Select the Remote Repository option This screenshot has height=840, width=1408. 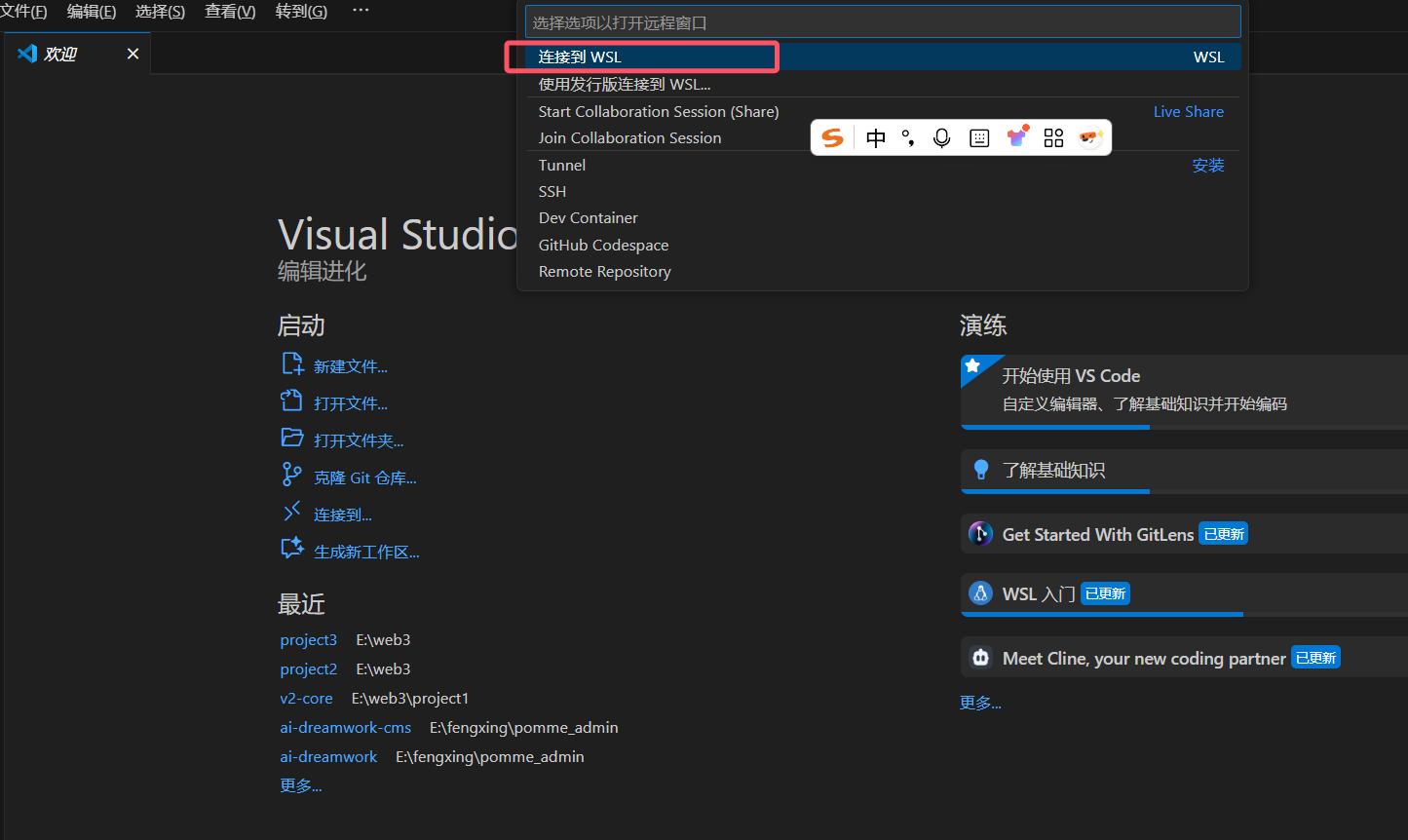coord(883,271)
